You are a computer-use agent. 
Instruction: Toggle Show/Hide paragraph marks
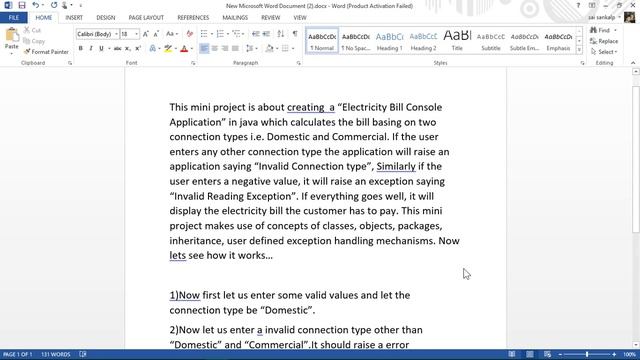[295, 34]
